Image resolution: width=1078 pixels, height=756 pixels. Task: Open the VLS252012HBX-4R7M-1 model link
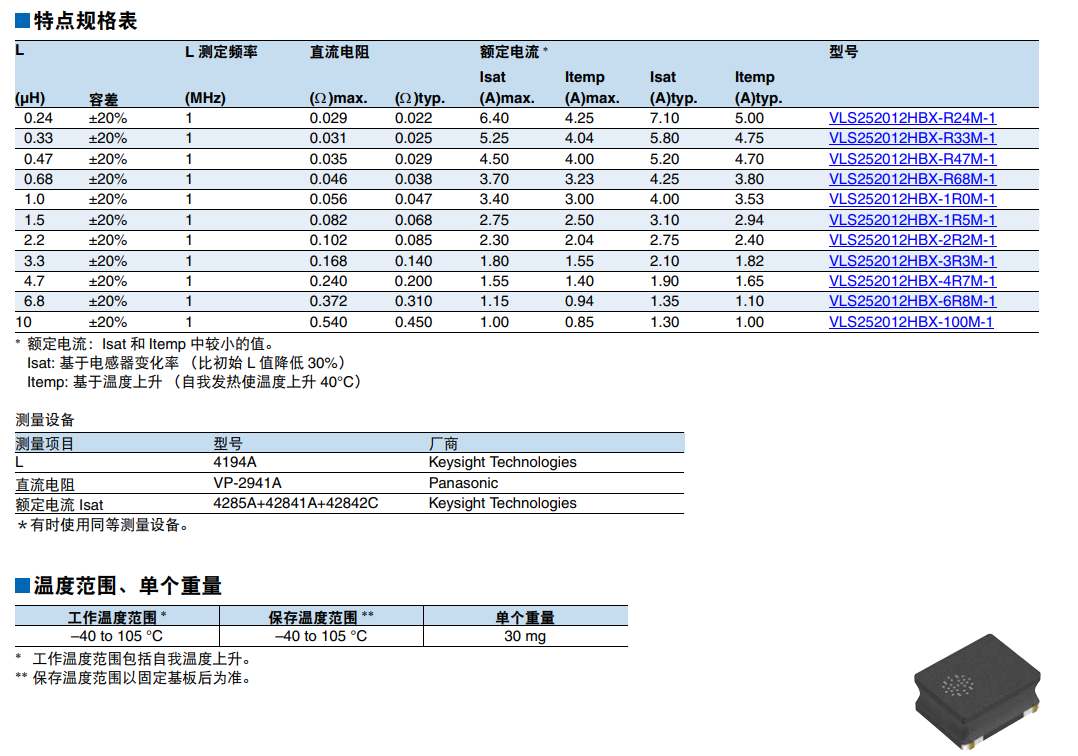[912, 281]
